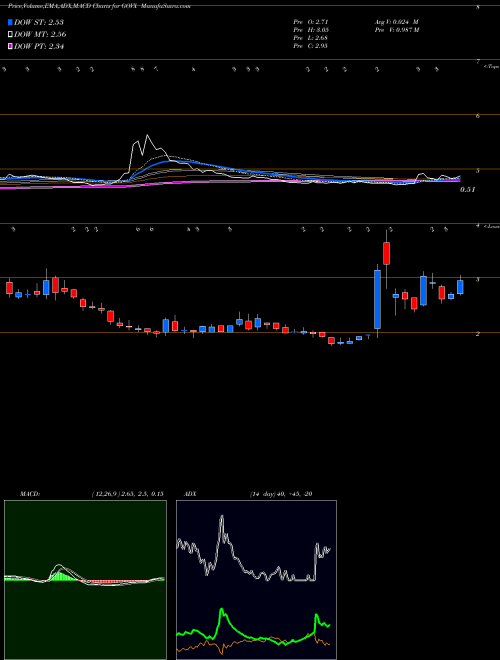Screen dimensions: 500x660
Task: Click the 'Pre O: 2.71' value
Action: (311, 22)
